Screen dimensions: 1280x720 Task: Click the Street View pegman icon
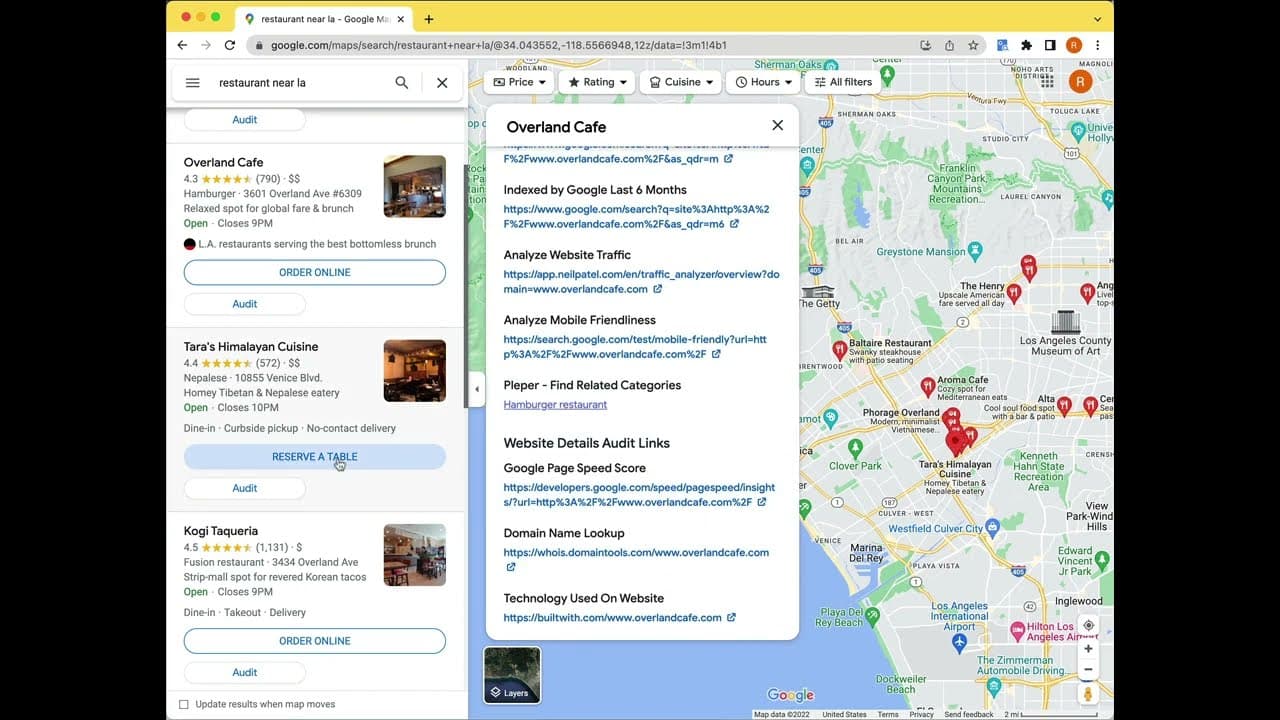[x=1088, y=693]
